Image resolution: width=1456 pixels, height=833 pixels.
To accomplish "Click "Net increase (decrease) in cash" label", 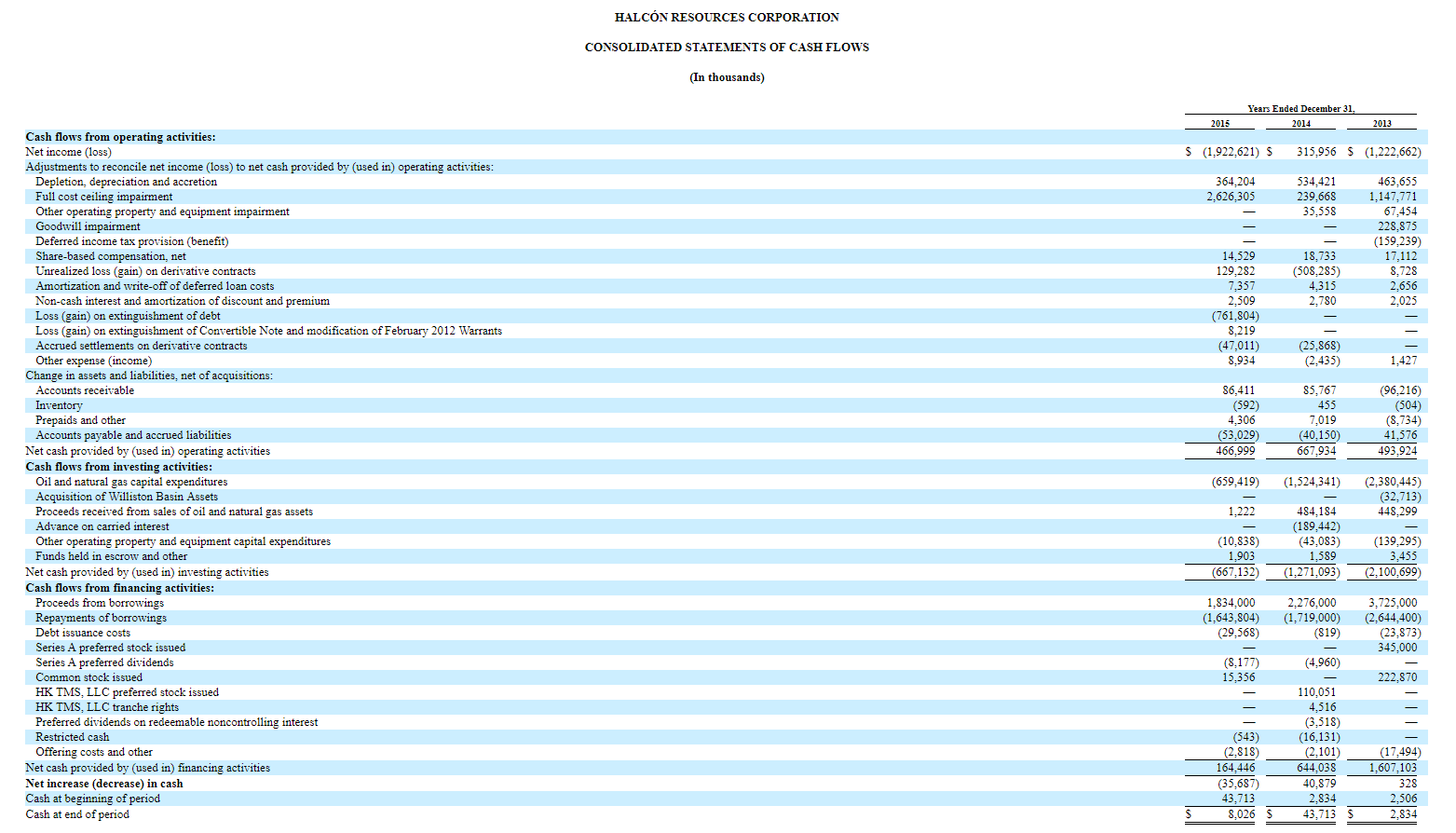I will pyautogui.click(x=104, y=784).
